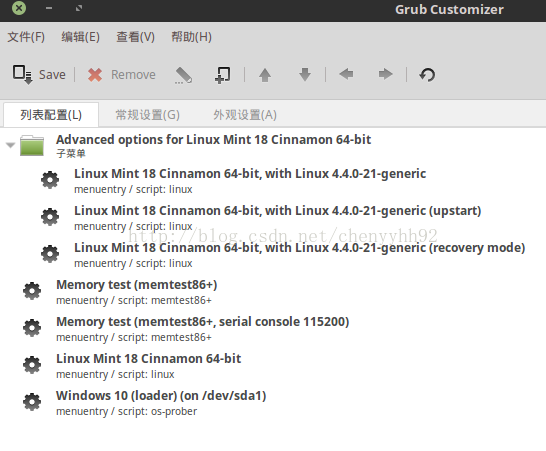The image size is (546, 451).
Task: Select the 列表配置(L) tab
Action: point(51,115)
